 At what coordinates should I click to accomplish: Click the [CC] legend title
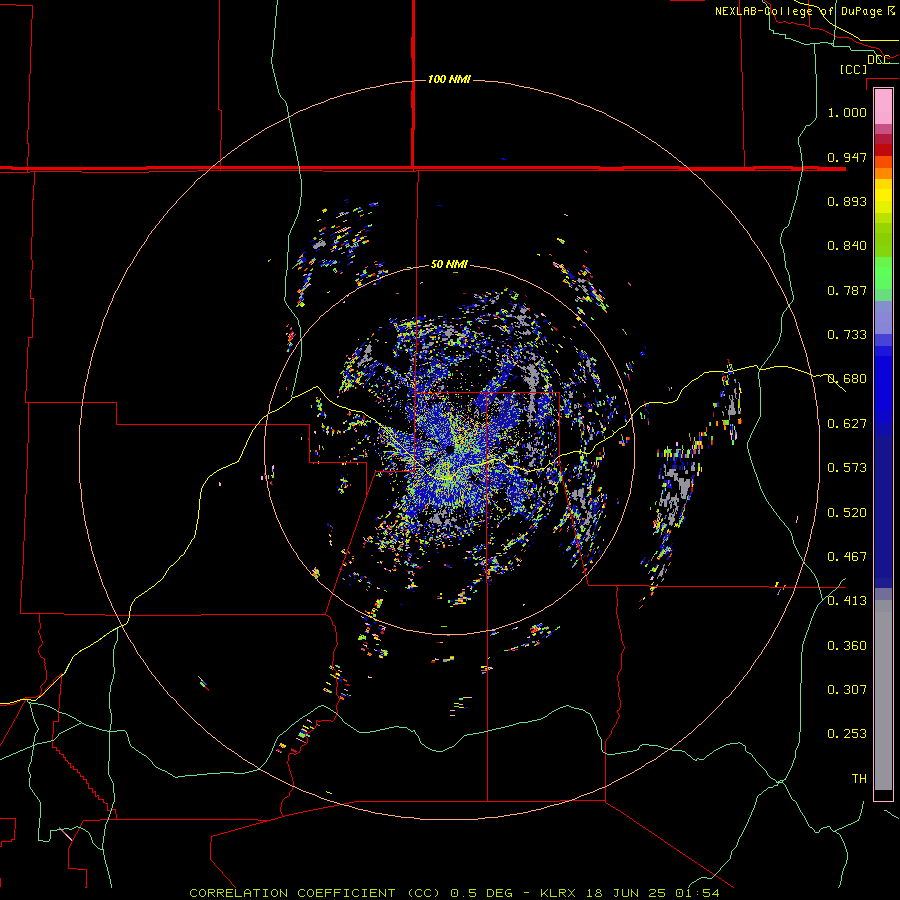pyautogui.click(x=853, y=69)
